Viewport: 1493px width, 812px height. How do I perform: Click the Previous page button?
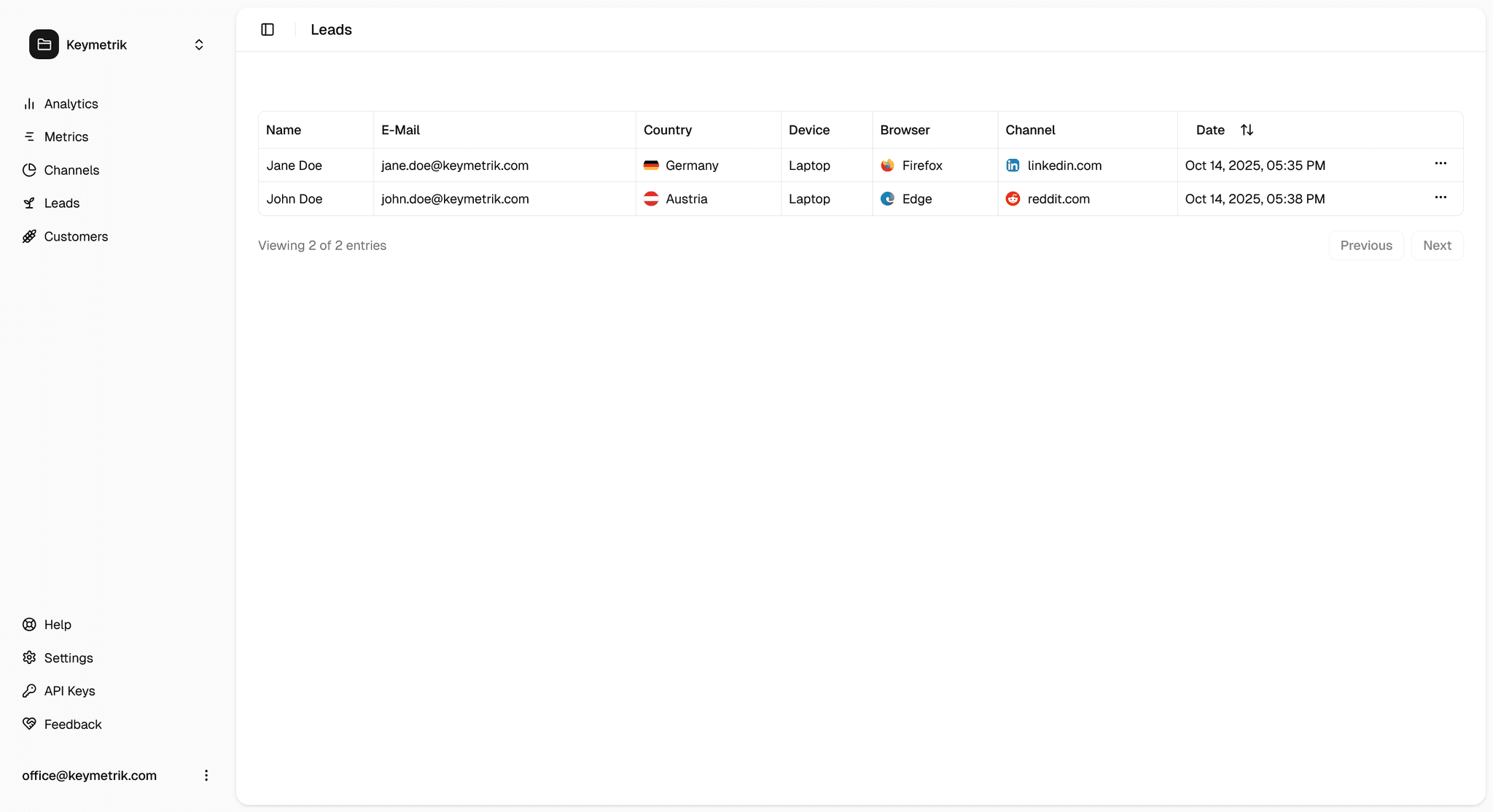[1365, 246]
